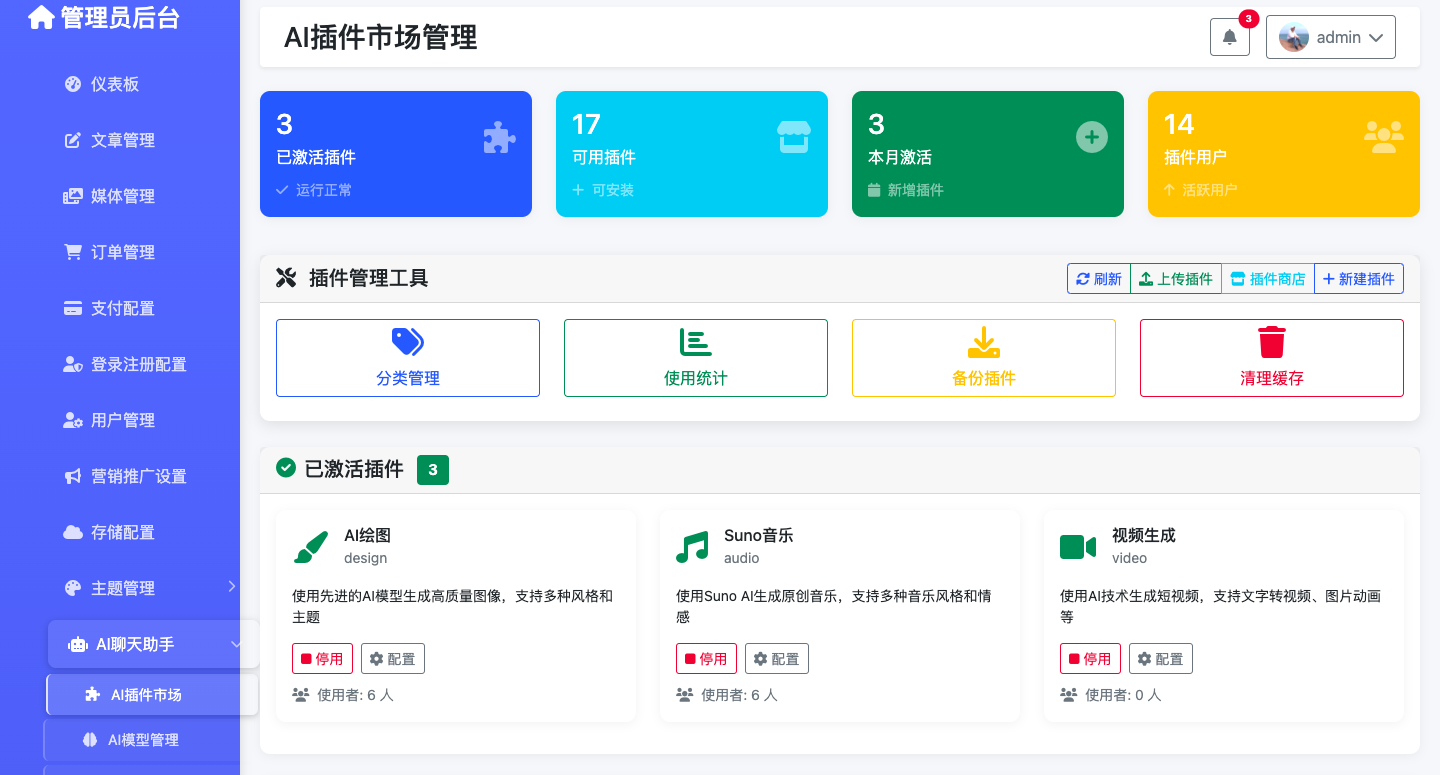The width and height of the screenshot is (1440, 775).
Task: Click the trash icon above 清理缓存
Action: click(x=1272, y=342)
